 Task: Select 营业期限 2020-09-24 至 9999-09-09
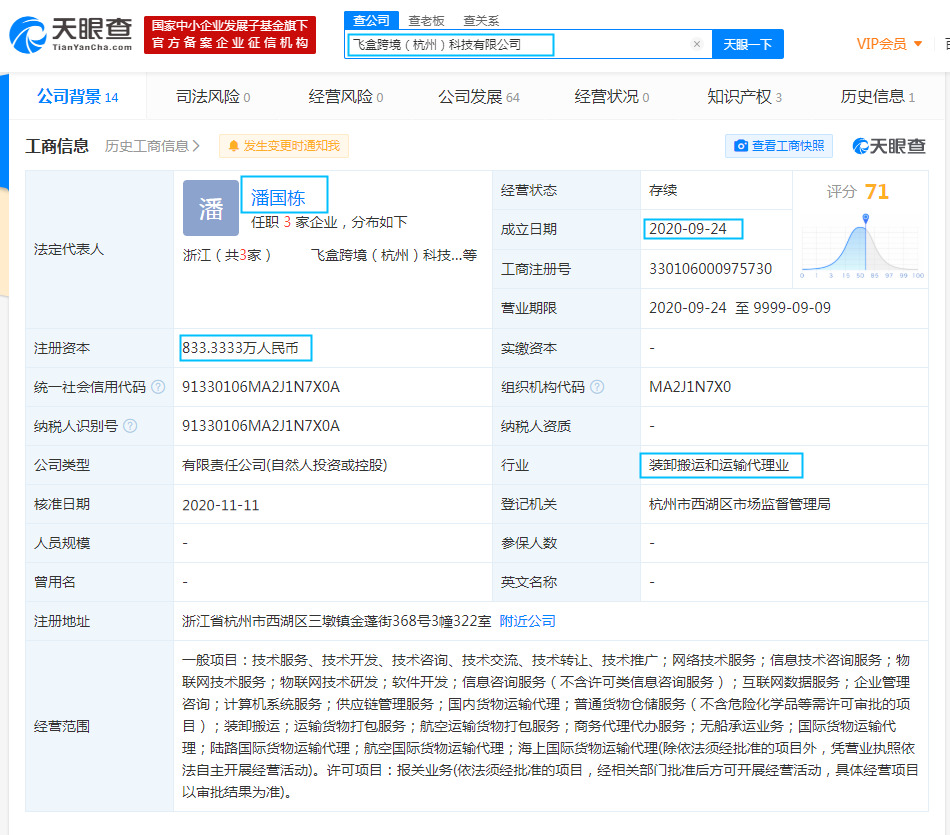740,308
